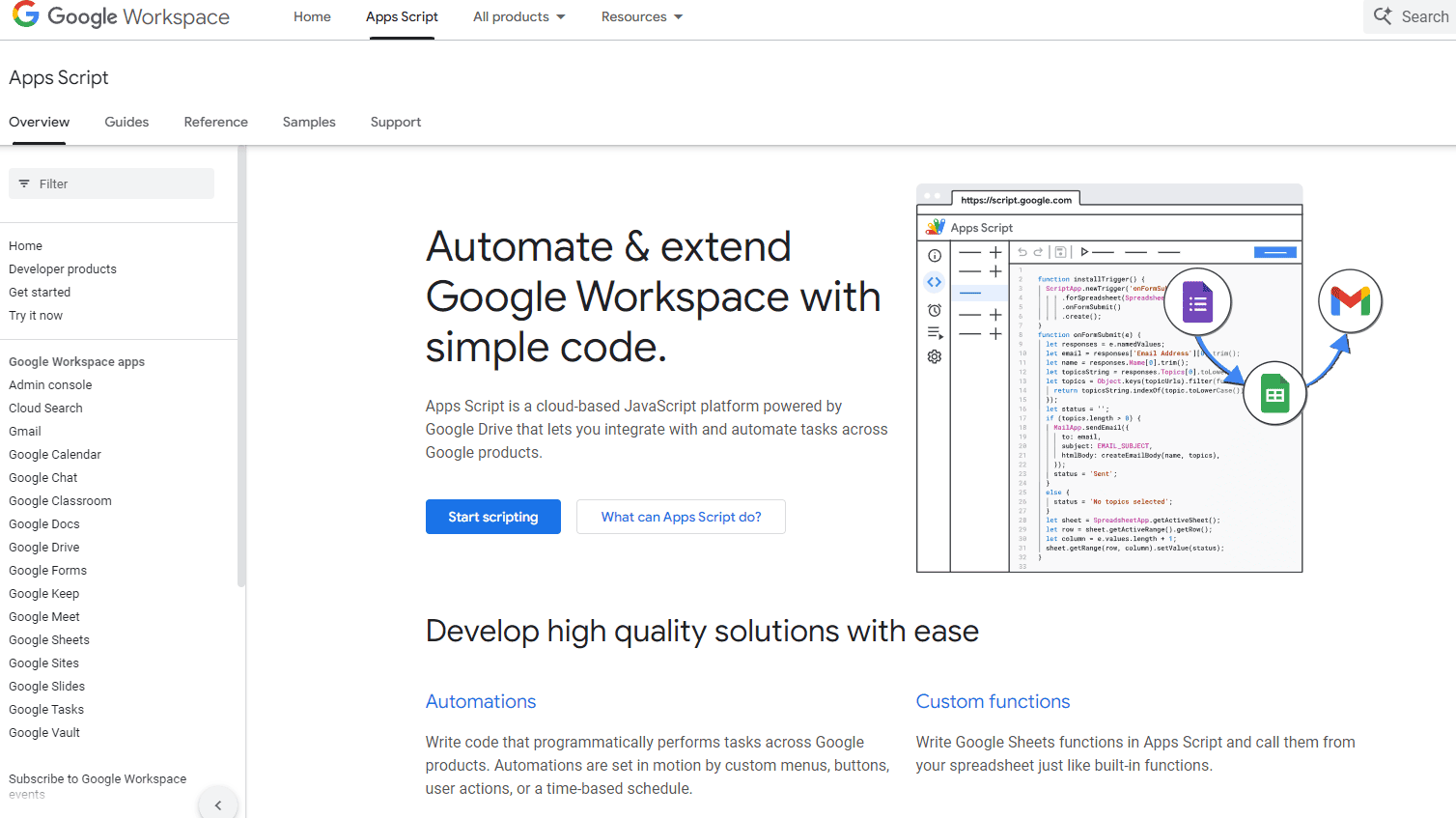Click the filter lines icon in sidebar

(x=24, y=183)
